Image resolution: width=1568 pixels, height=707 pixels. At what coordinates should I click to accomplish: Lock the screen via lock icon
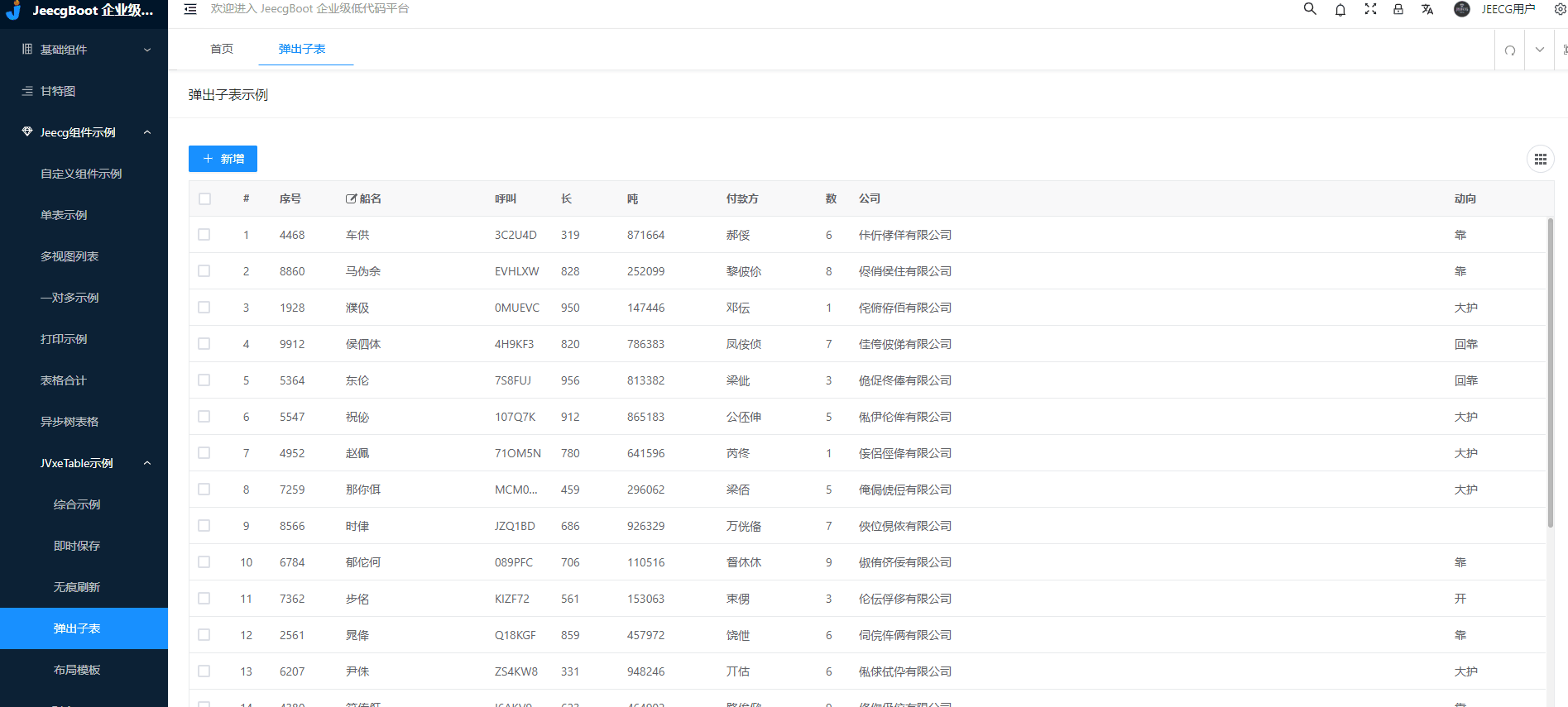coord(1398,9)
